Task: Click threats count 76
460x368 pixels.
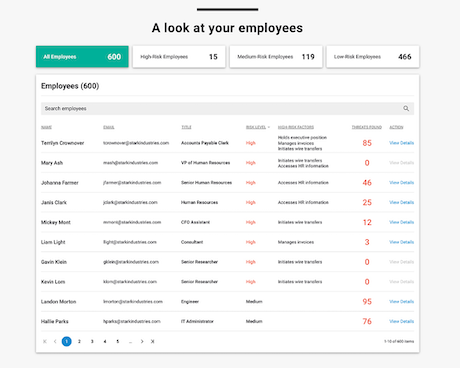Action: click(367, 321)
